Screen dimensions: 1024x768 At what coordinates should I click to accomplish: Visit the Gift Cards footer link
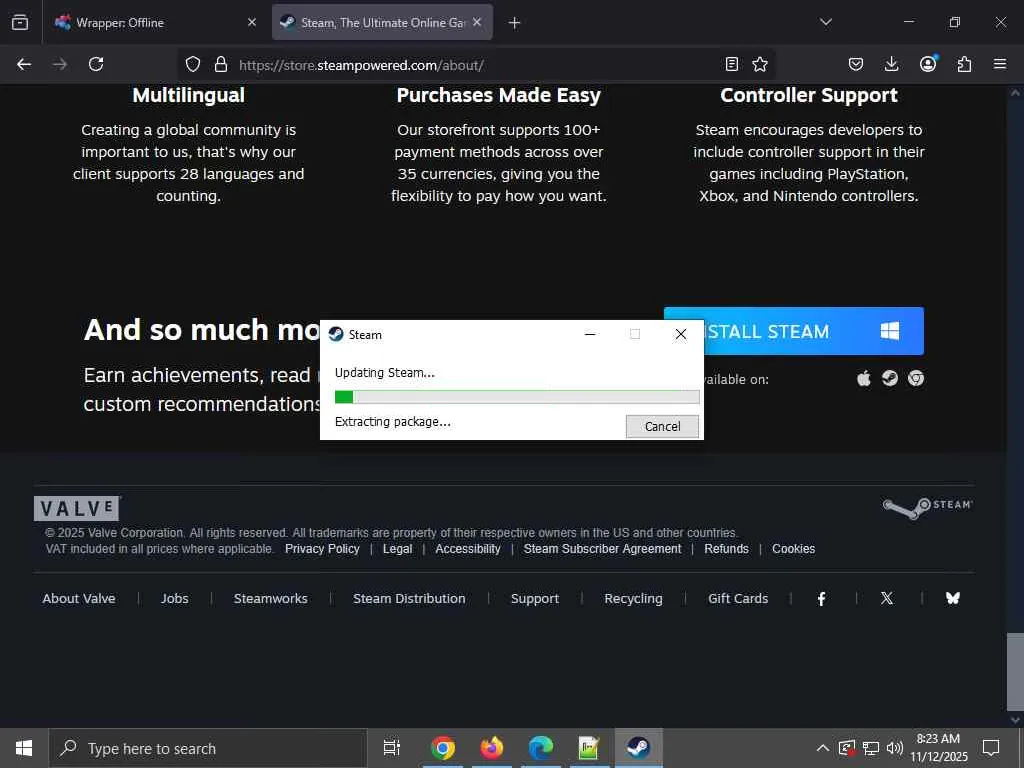(x=738, y=598)
